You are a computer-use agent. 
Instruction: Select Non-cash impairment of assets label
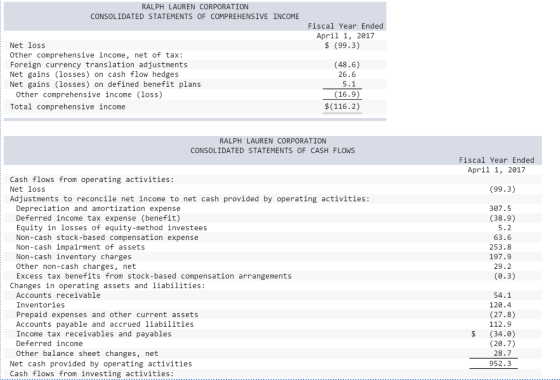pos(80,247)
